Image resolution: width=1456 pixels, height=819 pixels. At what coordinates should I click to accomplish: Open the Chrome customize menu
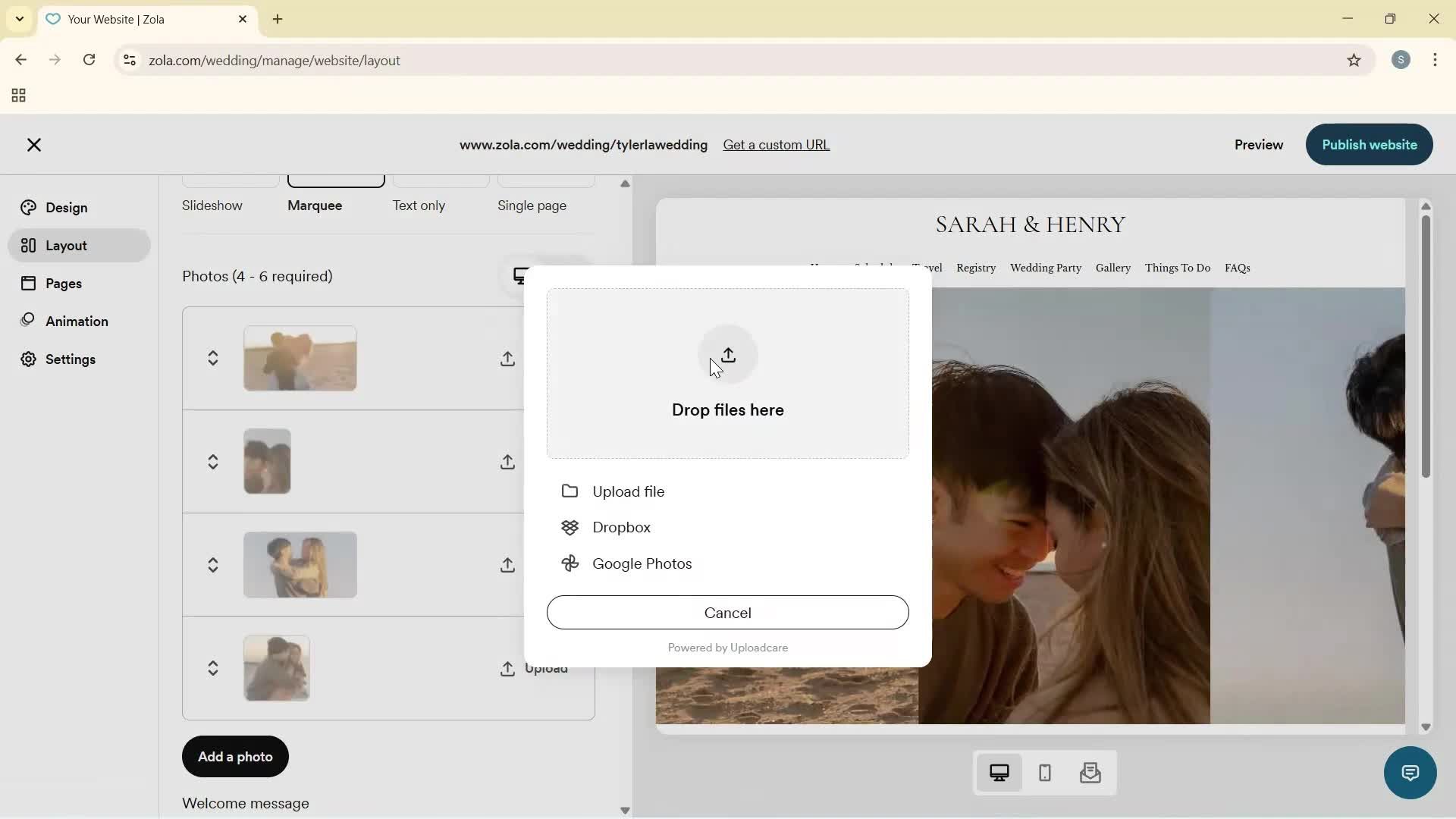pyautogui.click(x=1436, y=60)
